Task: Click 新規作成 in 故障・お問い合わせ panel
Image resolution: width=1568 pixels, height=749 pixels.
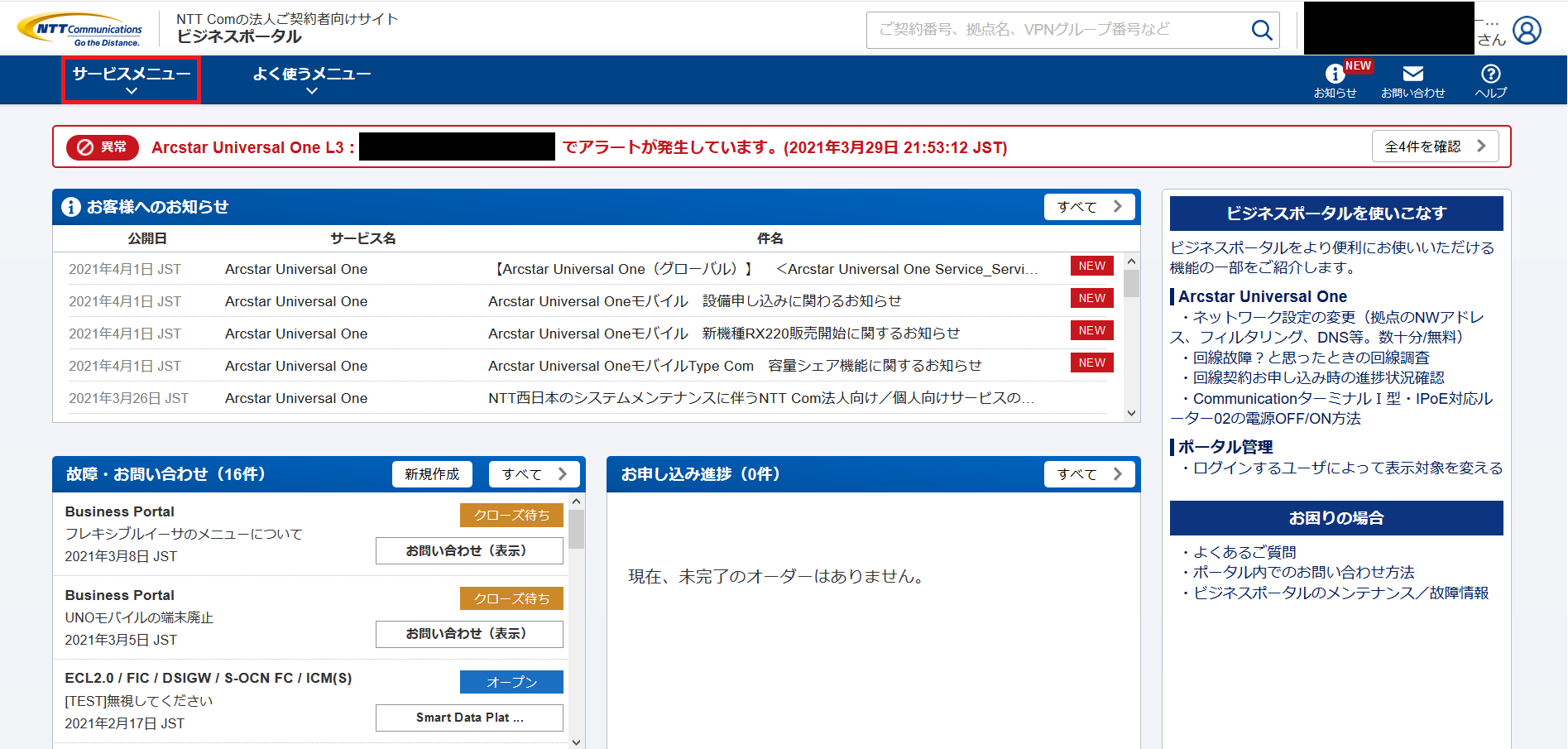Action: [432, 474]
